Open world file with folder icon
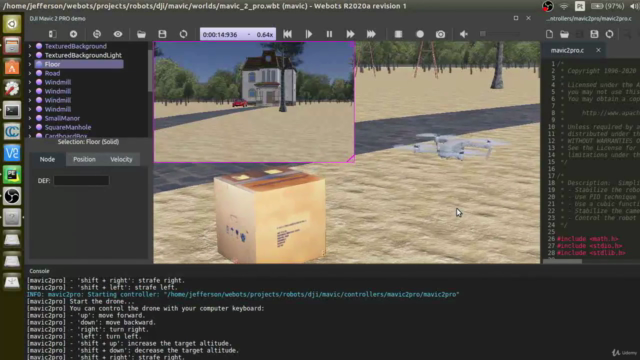640x360 pixels. tap(141, 34)
